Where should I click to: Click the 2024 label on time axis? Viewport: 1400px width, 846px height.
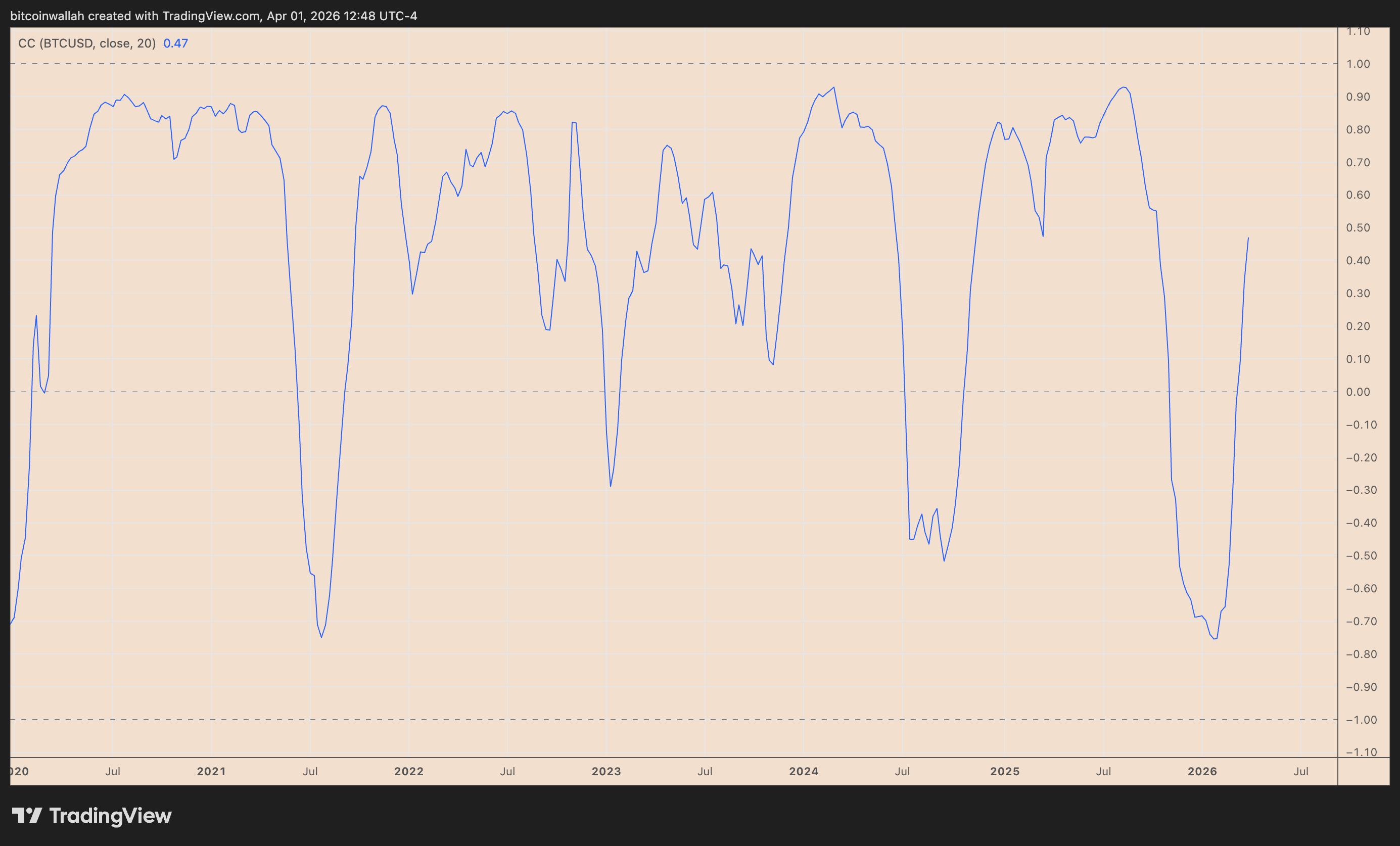(804, 772)
